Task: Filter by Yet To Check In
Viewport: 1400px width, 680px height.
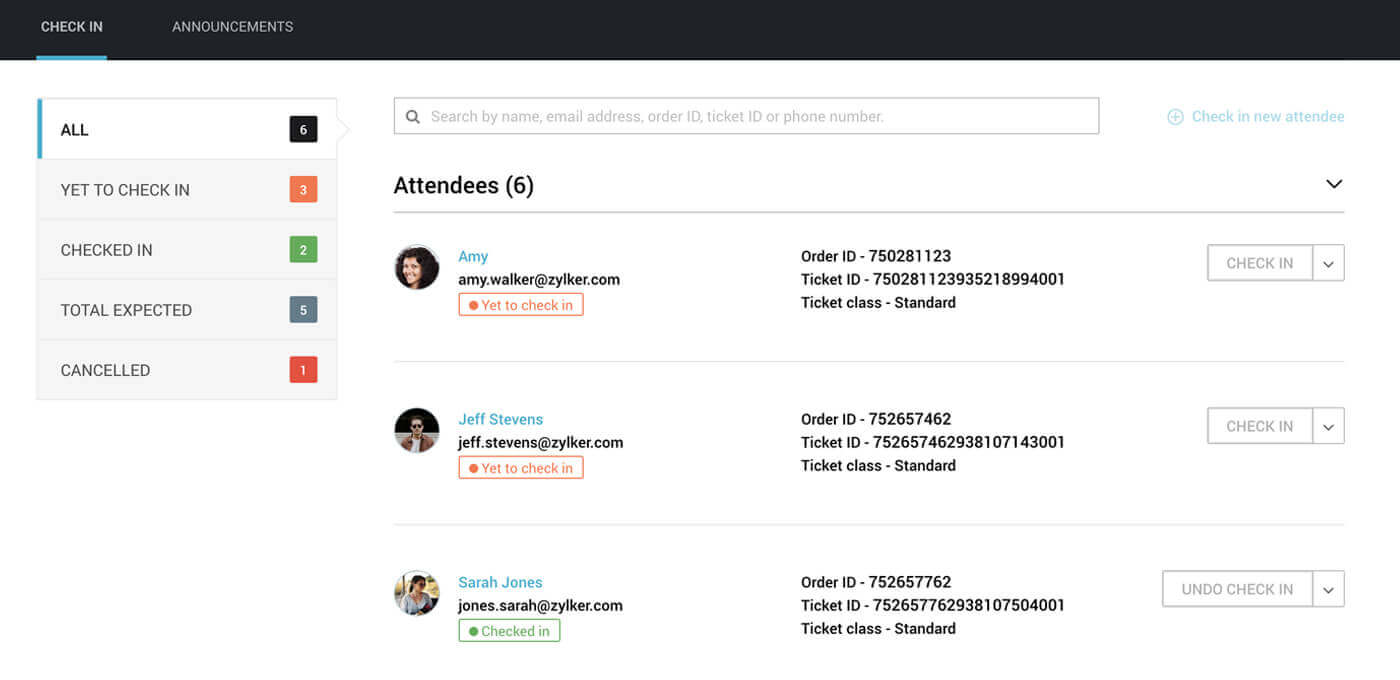Action: click(x=186, y=190)
